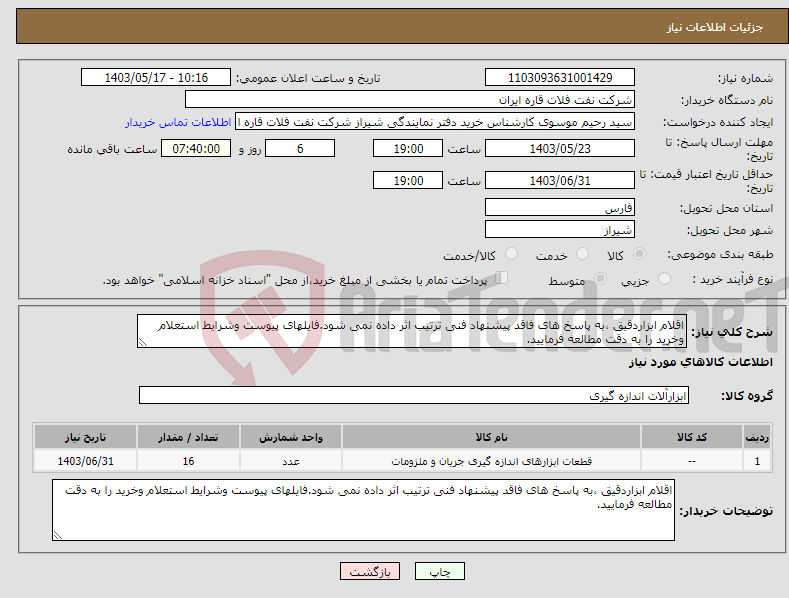Image resolution: width=789 pixels, height=598 pixels.
Task: Click the بازگشت back button
Action: pos(370,571)
